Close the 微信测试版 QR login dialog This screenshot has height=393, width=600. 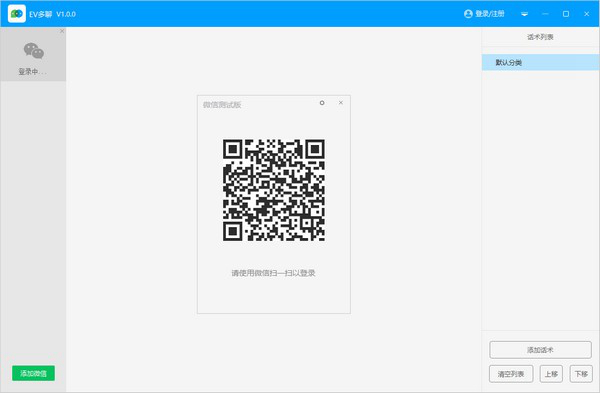(x=341, y=103)
